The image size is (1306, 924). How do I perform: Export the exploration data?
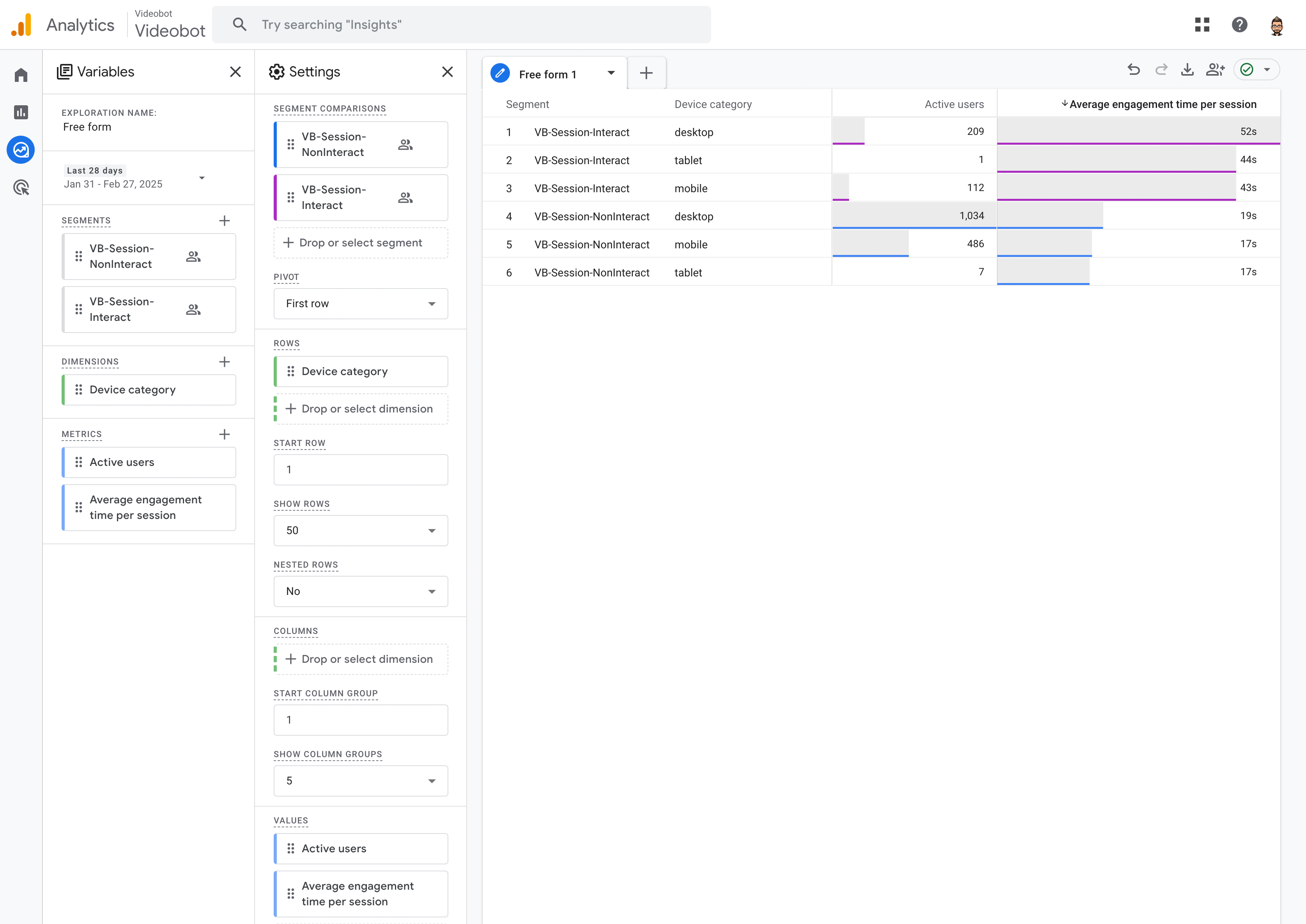click(x=1187, y=69)
